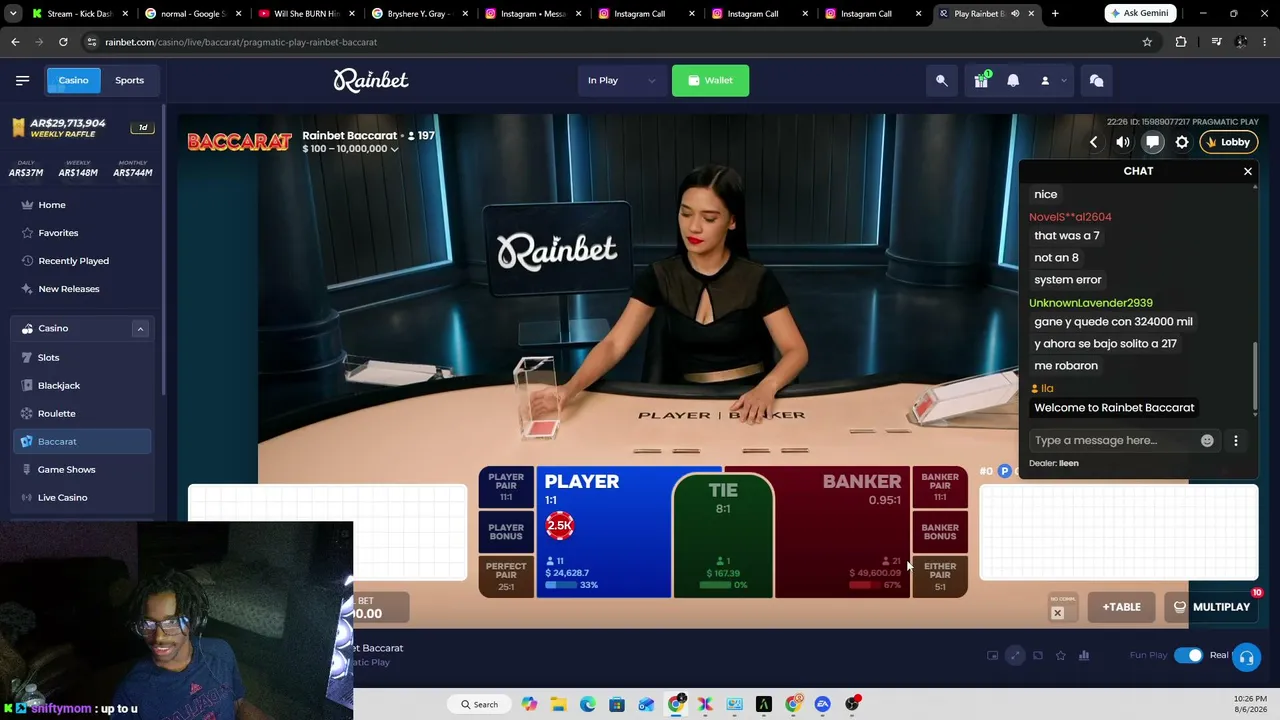Open the notifications bell
The height and width of the screenshot is (720, 1280).
click(x=1013, y=80)
